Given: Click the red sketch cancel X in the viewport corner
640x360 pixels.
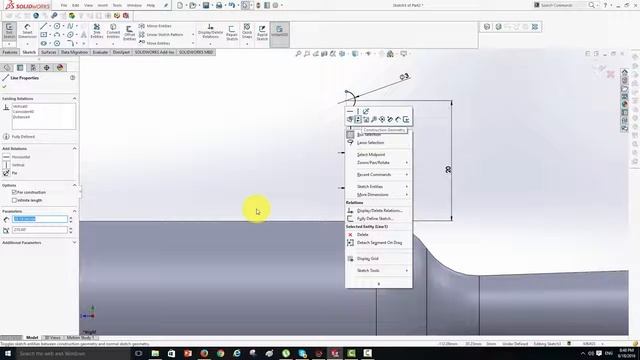Looking at the screenshot, I should tap(611, 74).
